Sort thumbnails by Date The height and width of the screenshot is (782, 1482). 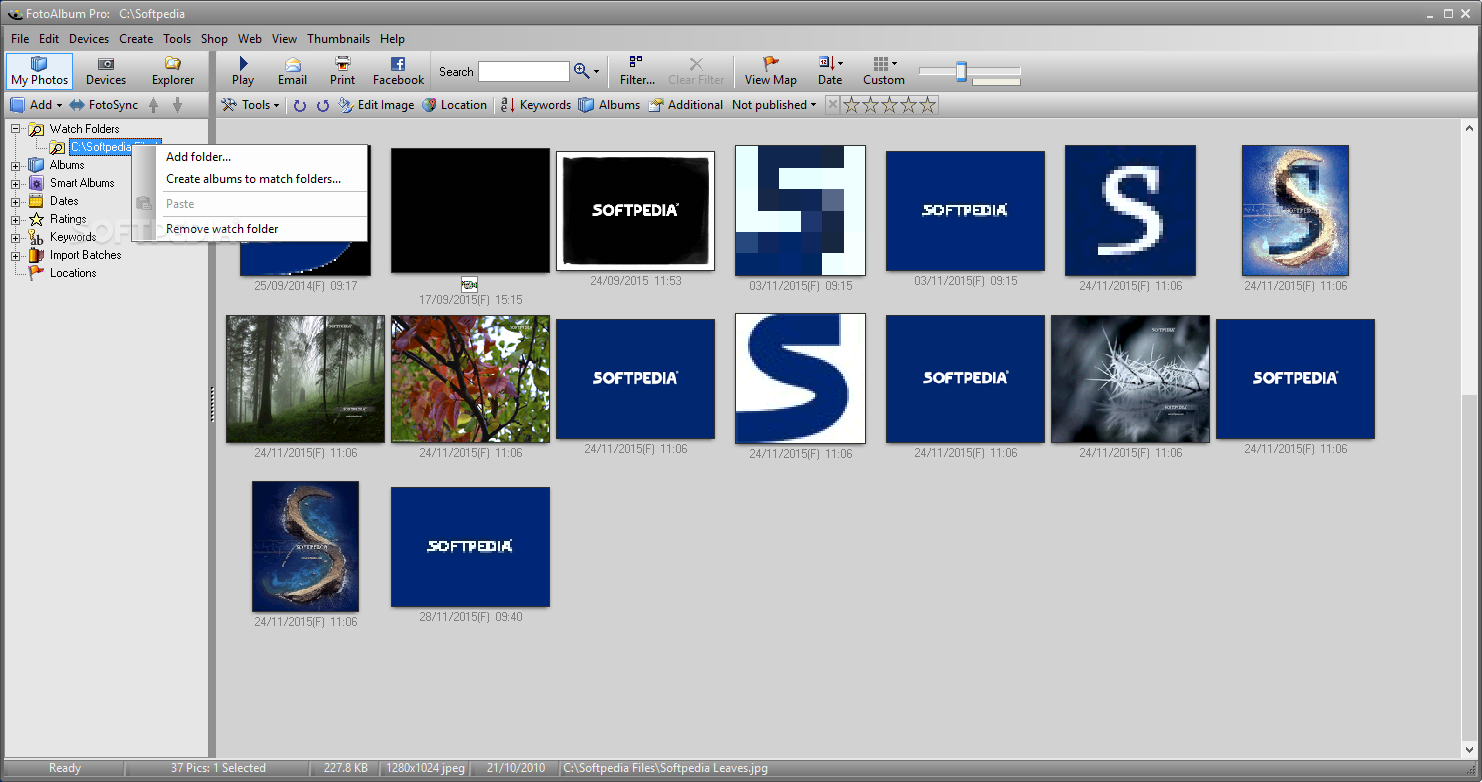(830, 71)
